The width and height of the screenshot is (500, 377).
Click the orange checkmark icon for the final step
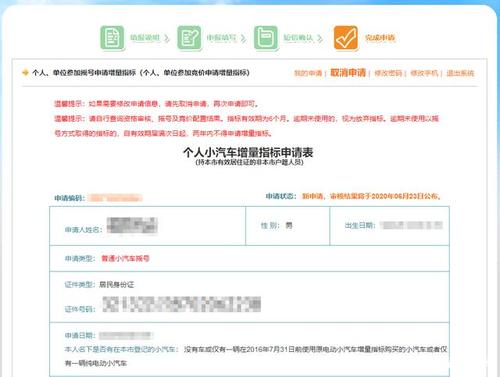pyautogui.click(x=346, y=38)
